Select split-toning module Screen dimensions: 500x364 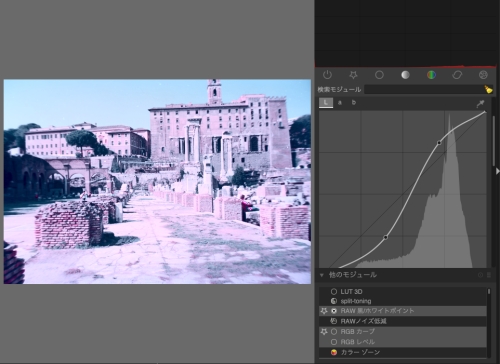click(x=403, y=301)
